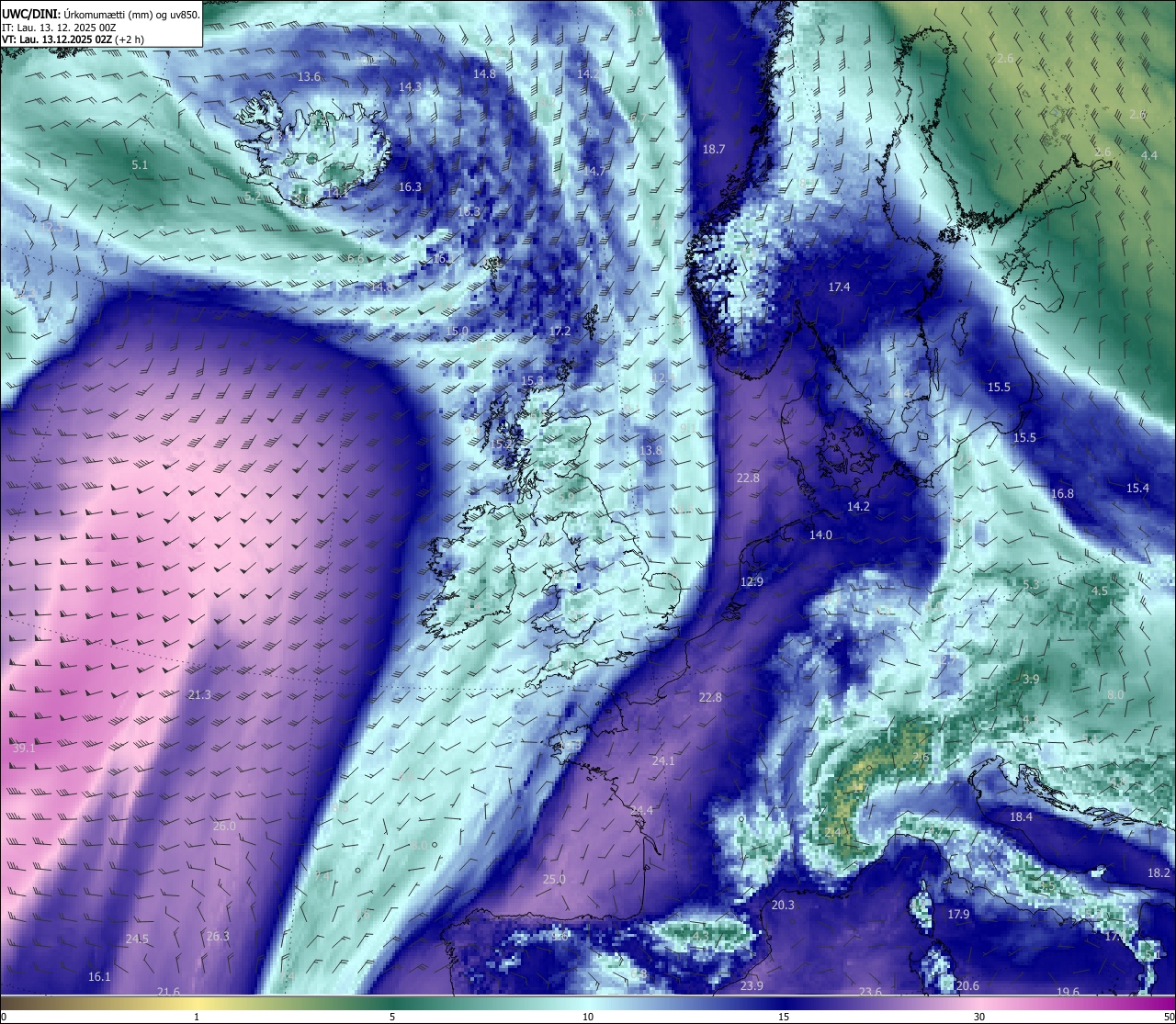1176x1024 pixels.
Task: Click the 18.7 value off the Norwegian coast
Action: point(714,149)
